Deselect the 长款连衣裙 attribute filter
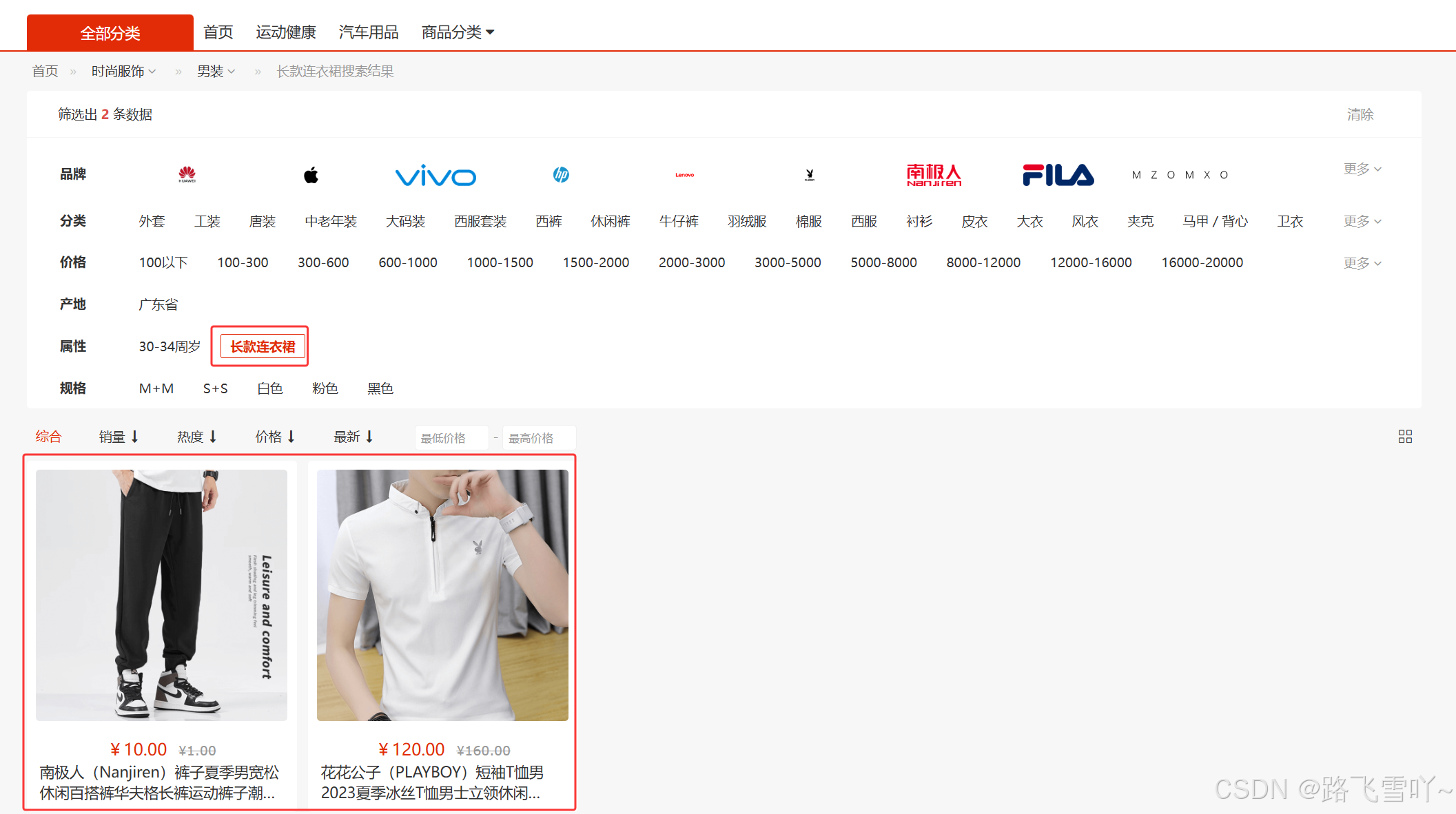The height and width of the screenshot is (814, 1456). (x=263, y=346)
